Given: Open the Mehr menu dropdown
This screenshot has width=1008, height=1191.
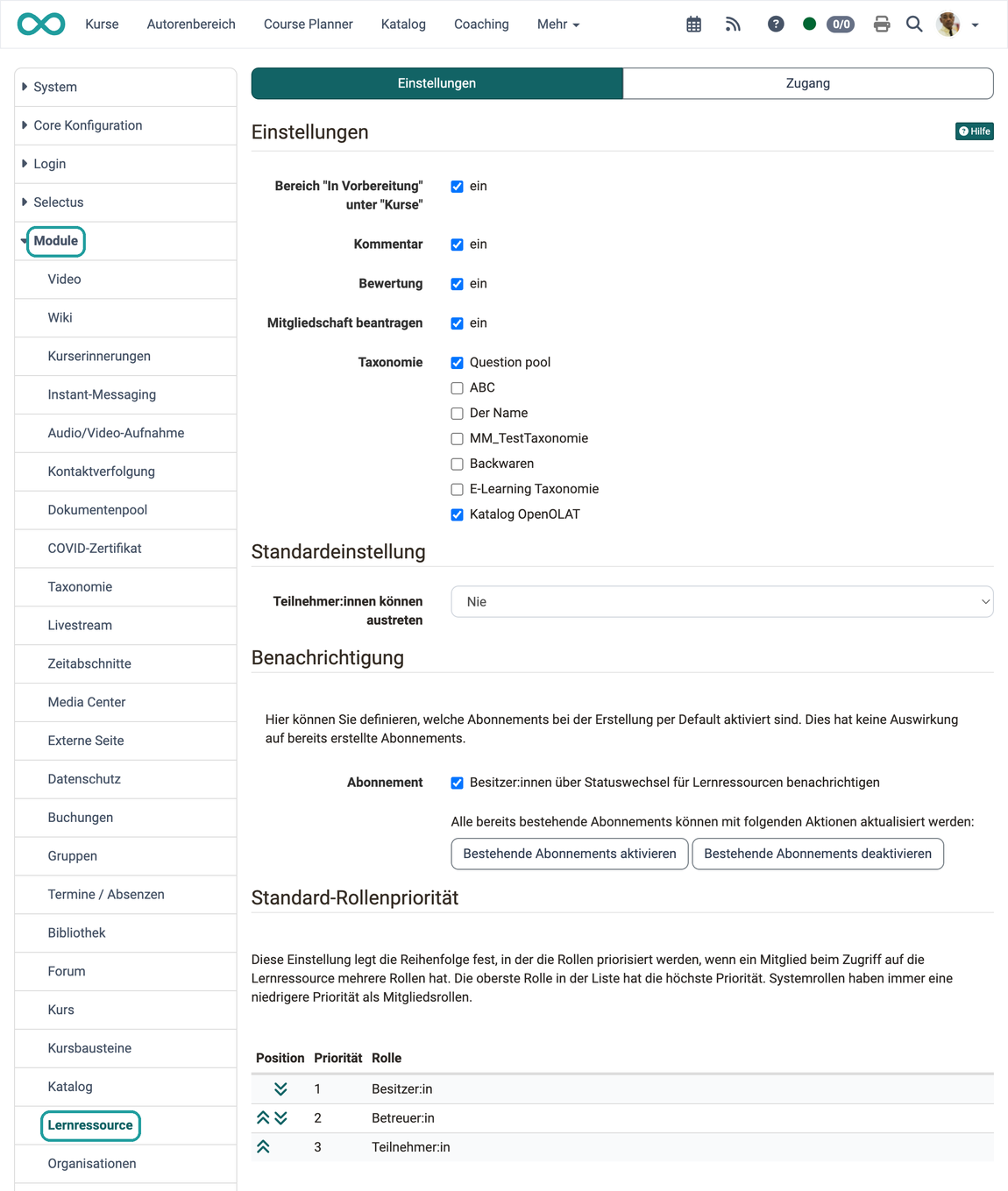Looking at the screenshot, I should (558, 25).
